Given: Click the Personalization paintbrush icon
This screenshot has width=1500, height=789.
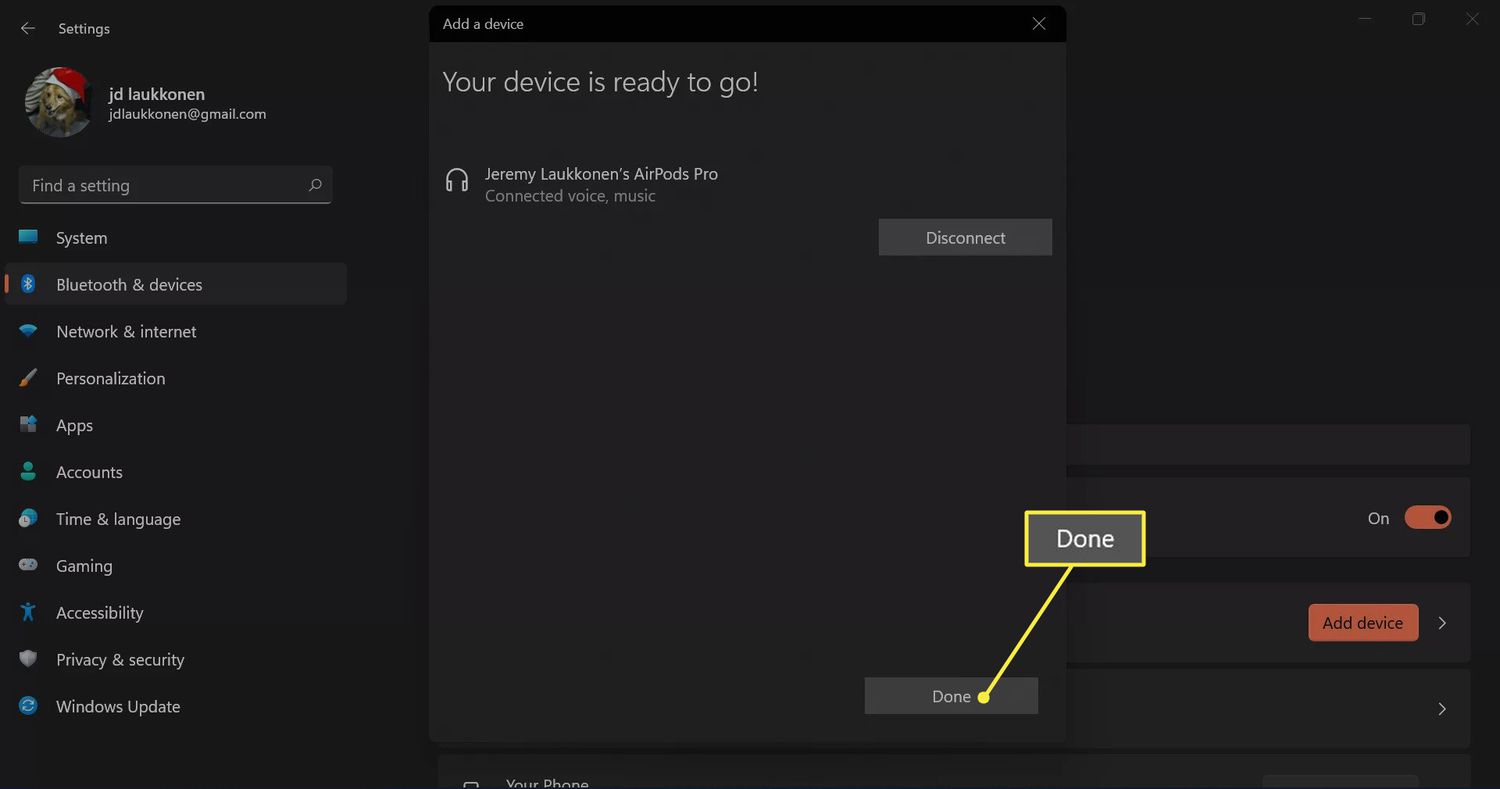Looking at the screenshot, I should tap(28, 378).
